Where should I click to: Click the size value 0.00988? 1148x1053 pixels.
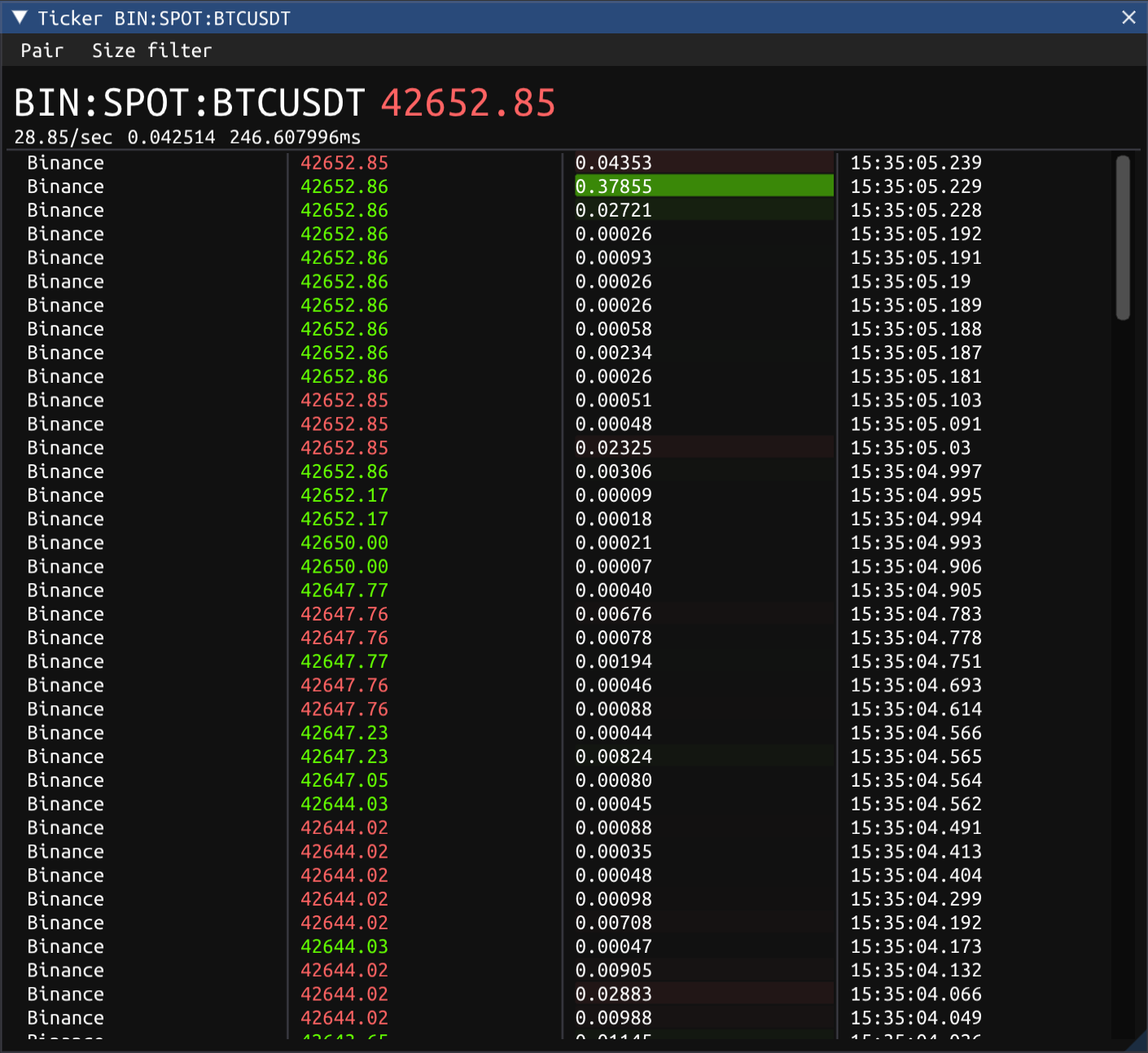[x=614, y=1018]
